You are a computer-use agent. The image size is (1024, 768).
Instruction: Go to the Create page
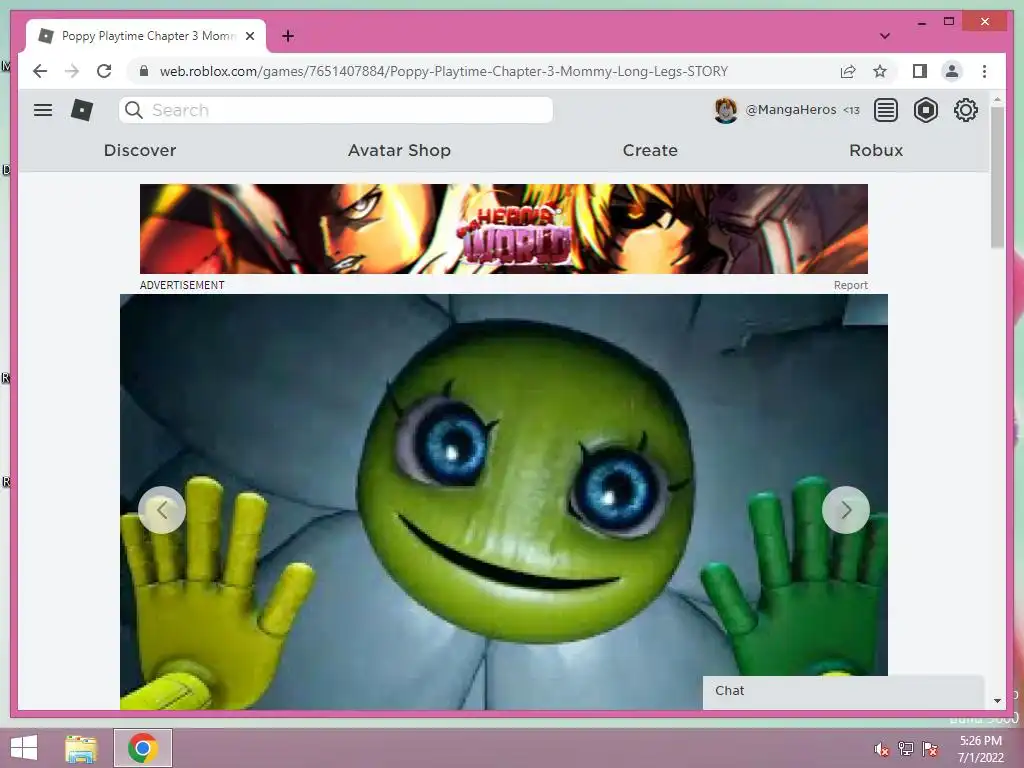coord(650,150)
